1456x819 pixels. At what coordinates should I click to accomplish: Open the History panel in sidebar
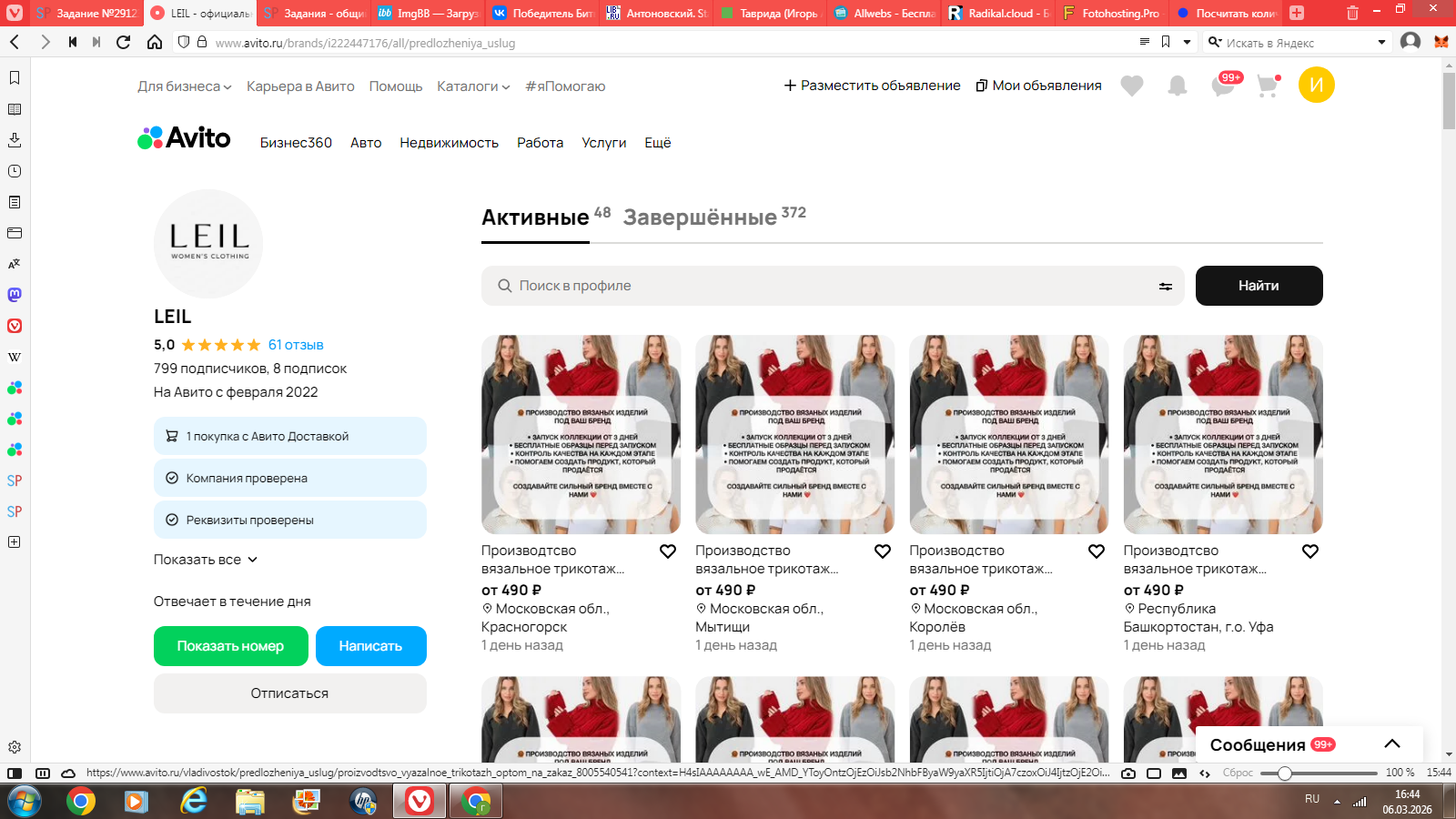pyautogui.click(x=15, y=171)
